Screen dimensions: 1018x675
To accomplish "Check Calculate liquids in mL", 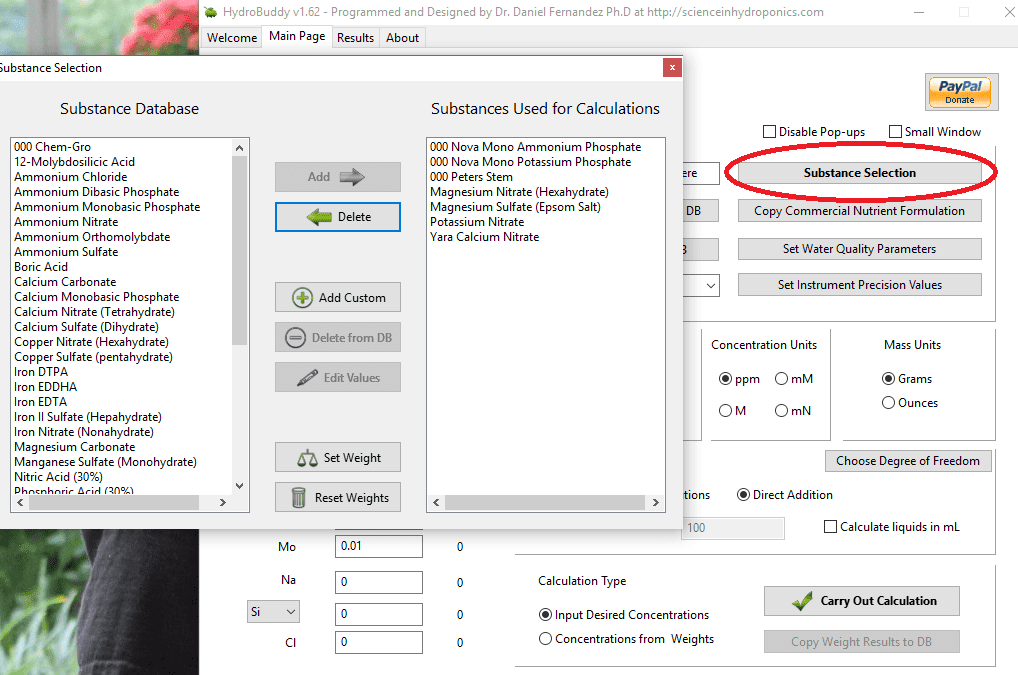I will point(830,527).
